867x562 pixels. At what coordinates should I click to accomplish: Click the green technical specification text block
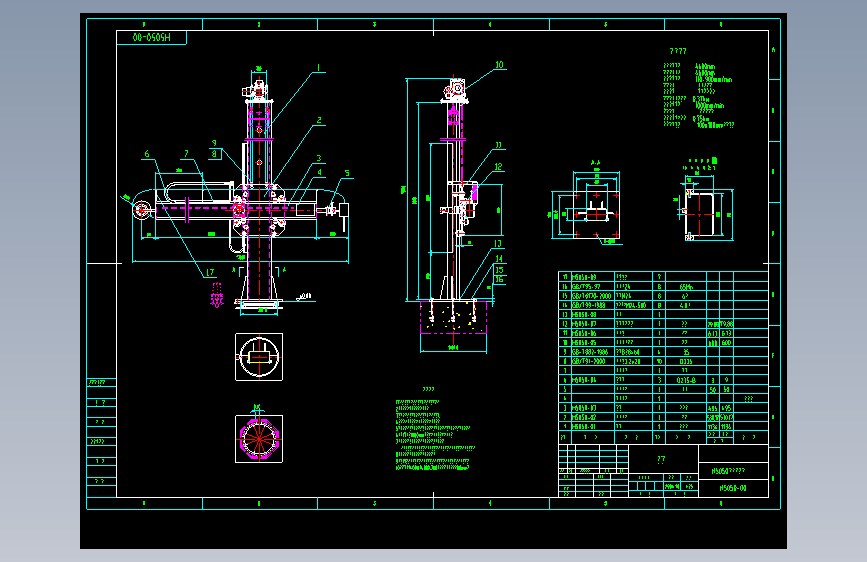[698, 95]
